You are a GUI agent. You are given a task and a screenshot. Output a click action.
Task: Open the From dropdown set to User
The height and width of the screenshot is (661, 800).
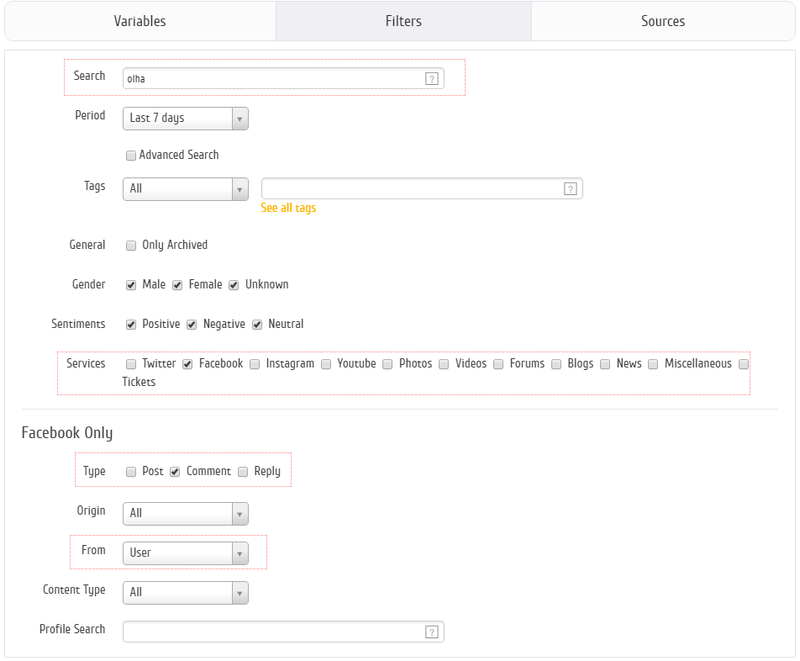click(185, 553)
